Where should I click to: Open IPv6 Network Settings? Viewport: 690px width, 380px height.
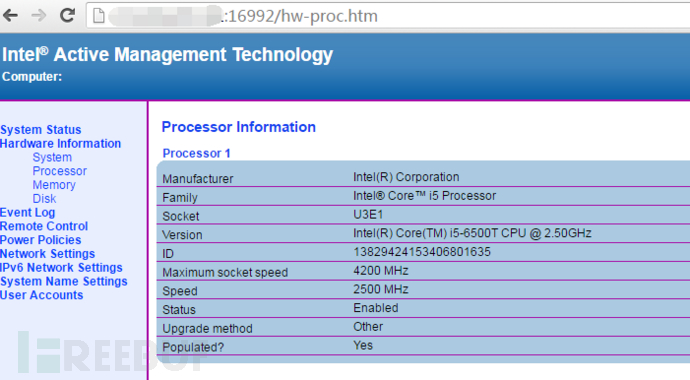61,267
